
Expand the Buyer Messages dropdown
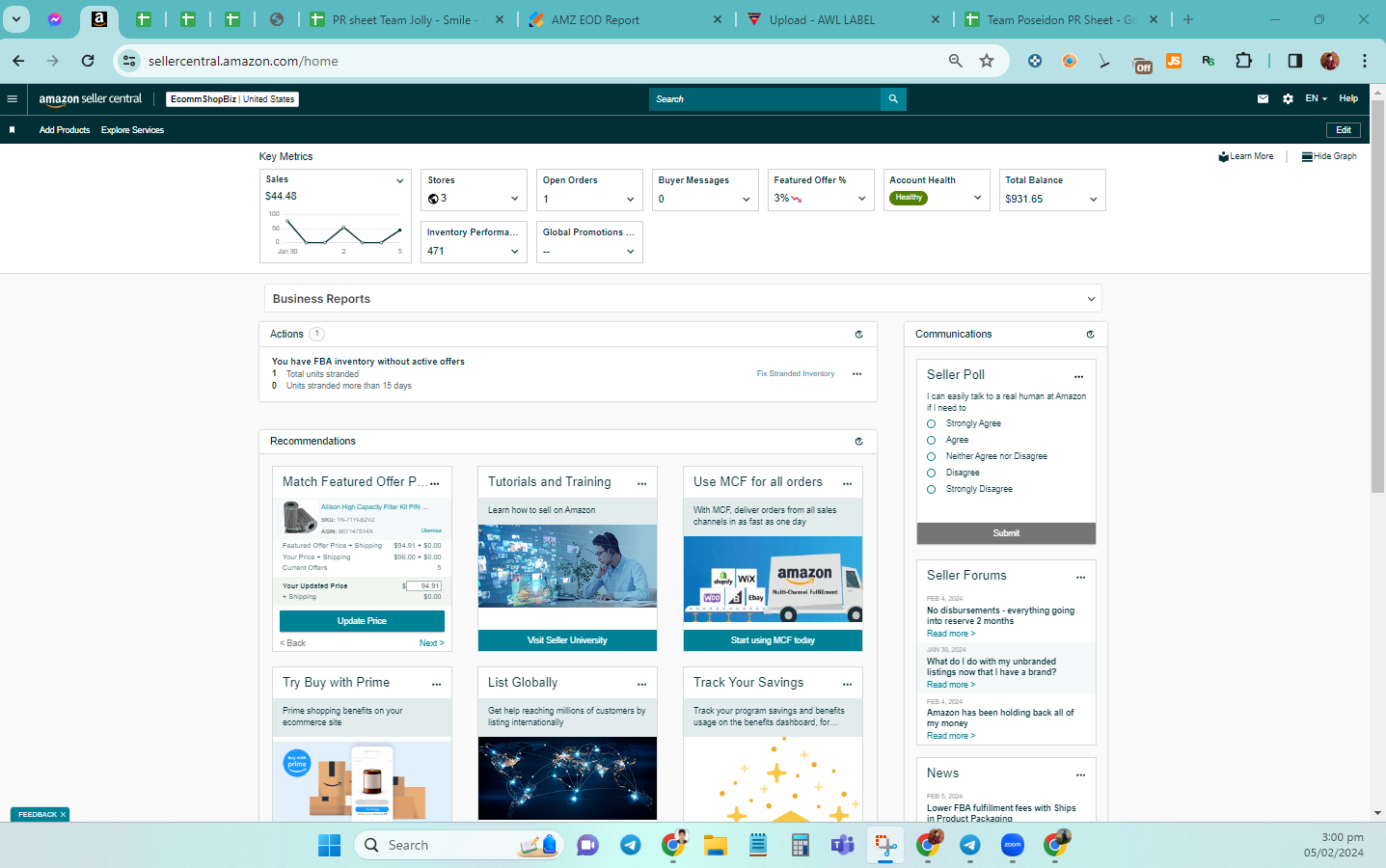point(746,199)
